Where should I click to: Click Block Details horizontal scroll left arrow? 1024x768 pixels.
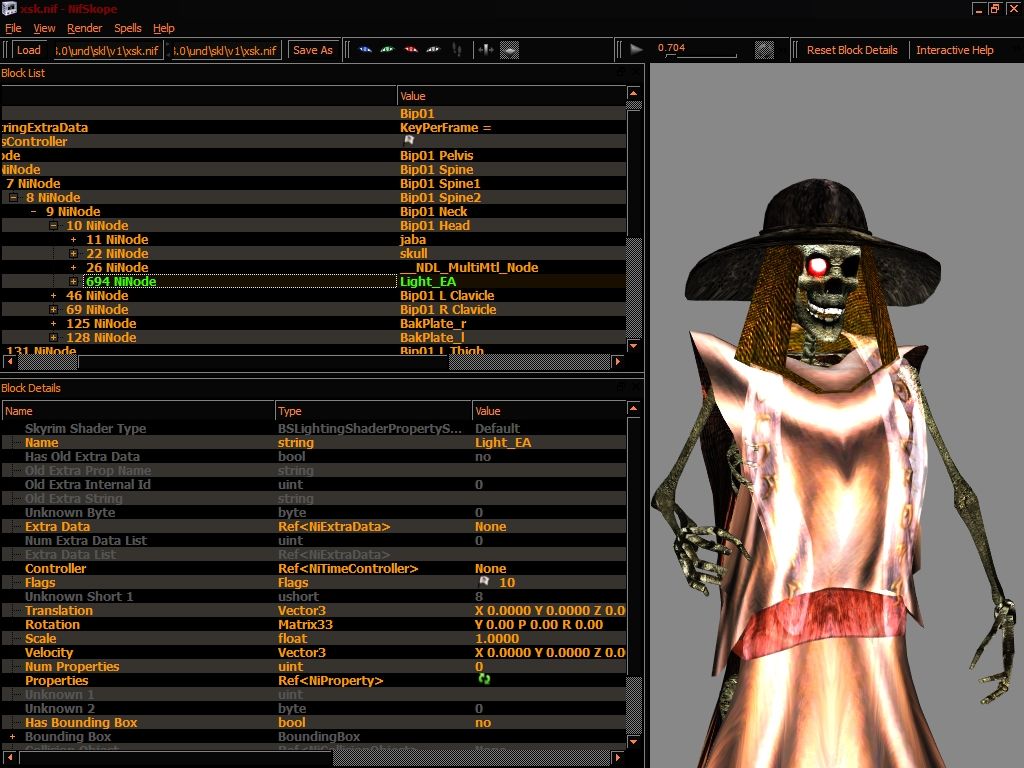pyautogui.click(x=9, y=758)
